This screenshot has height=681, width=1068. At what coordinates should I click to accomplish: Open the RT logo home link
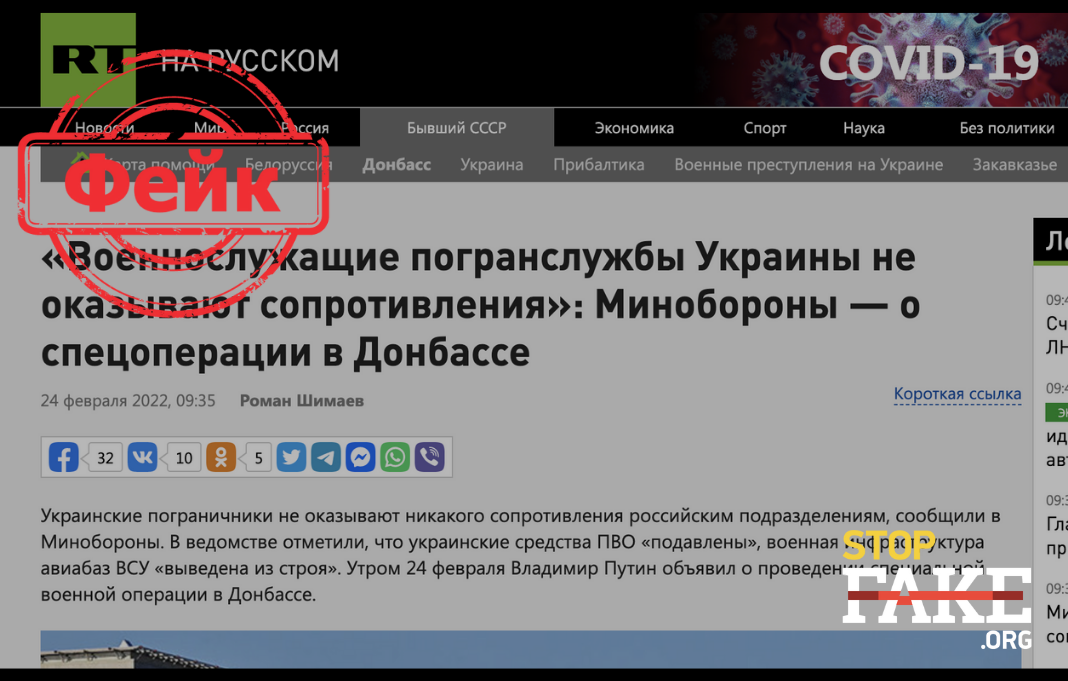click(x=88, y=60)
